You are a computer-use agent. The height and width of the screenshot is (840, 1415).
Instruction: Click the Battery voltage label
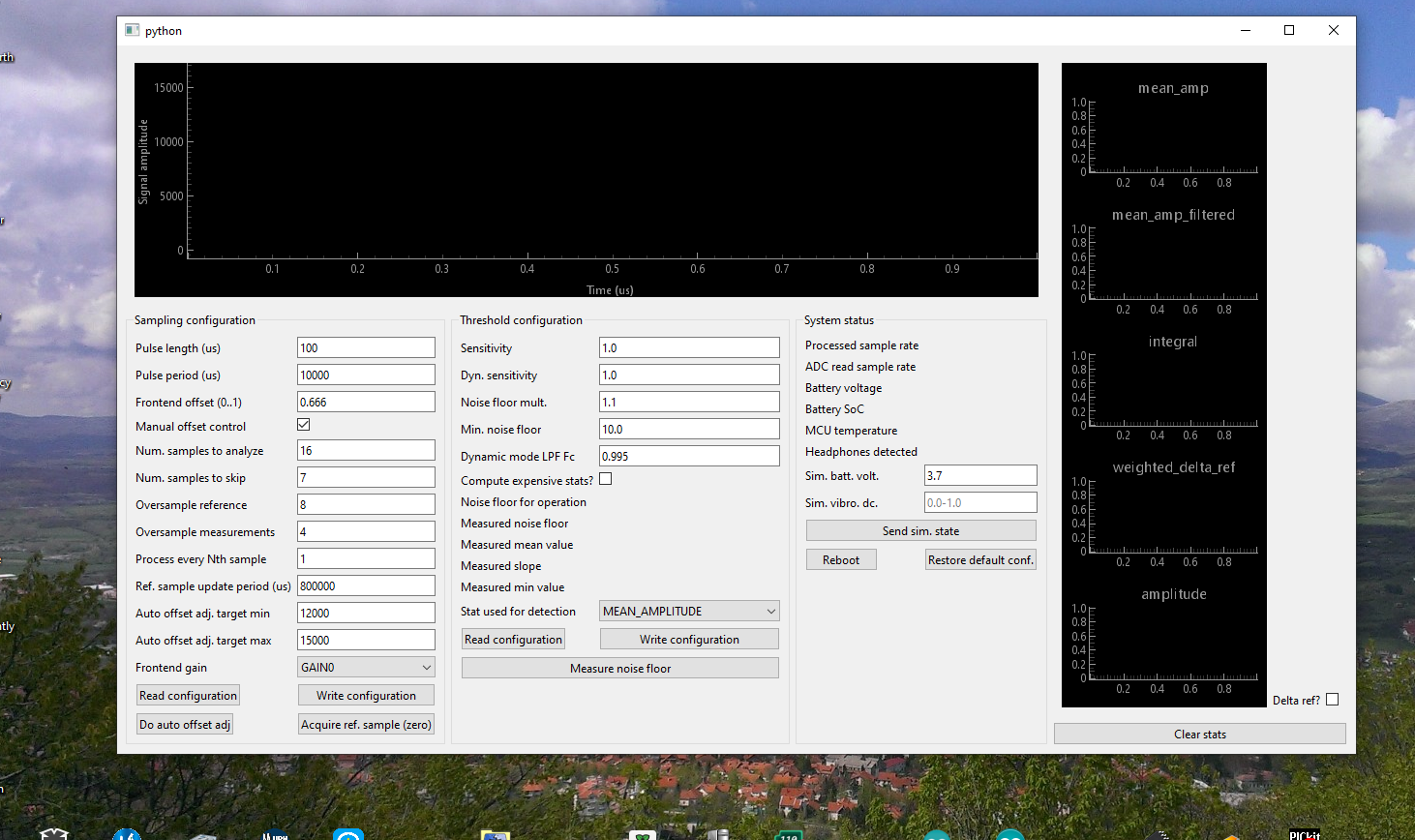(844, 388)
